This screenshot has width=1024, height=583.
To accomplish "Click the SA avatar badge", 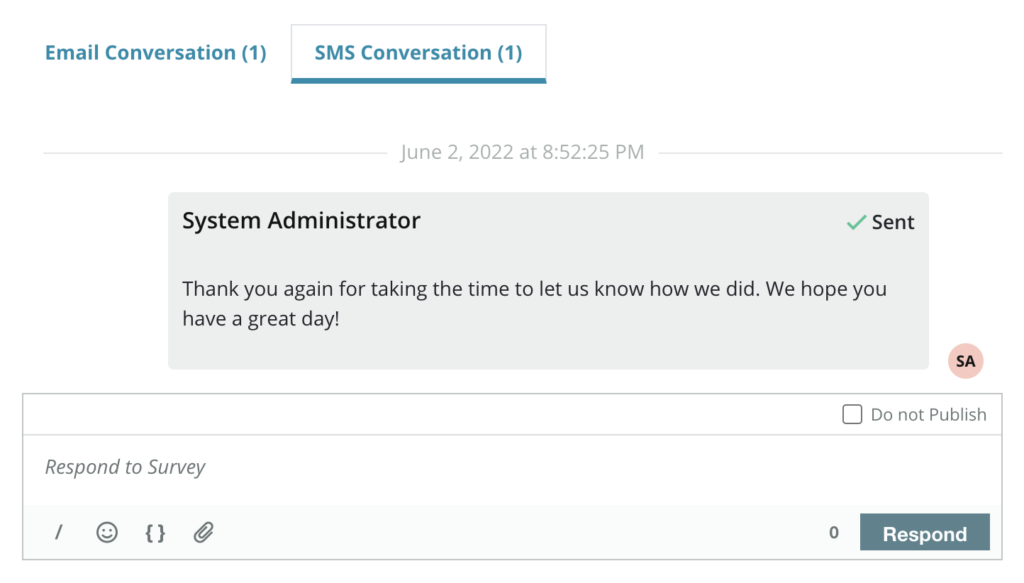I will 965,361.
